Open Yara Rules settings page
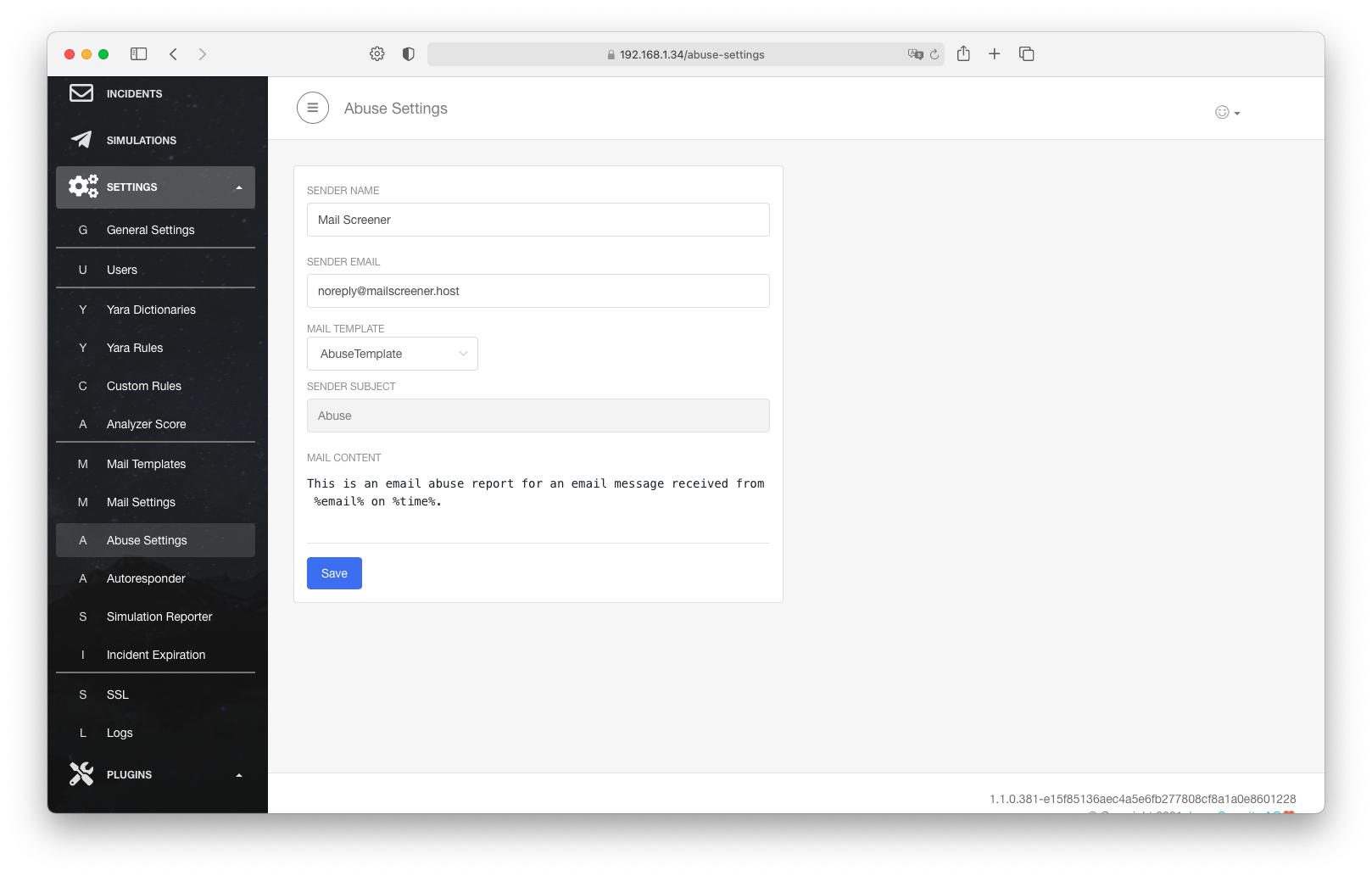This screenshot has height=876, width=1372. 135,348
